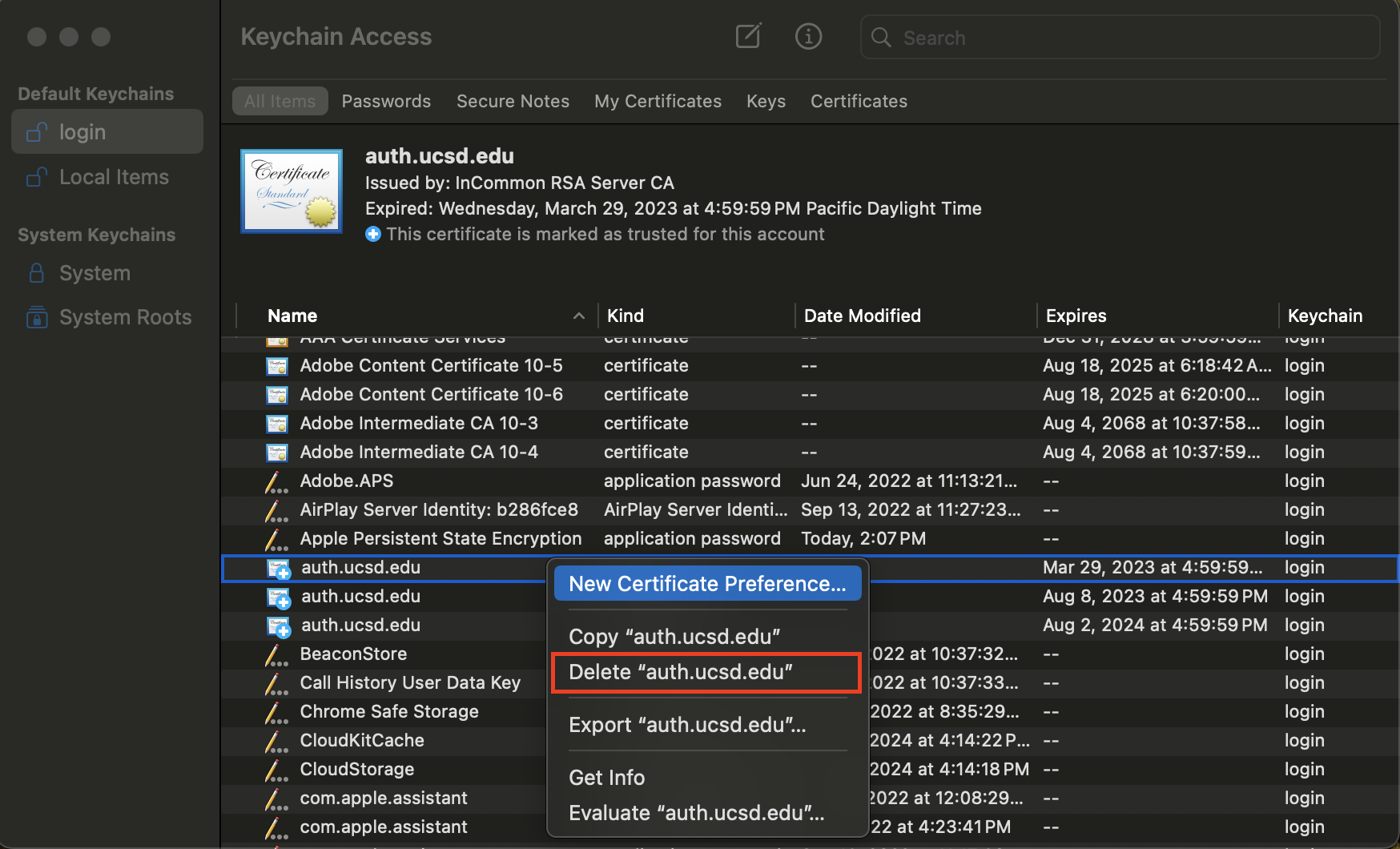Toggle the lock icon beside System keychain

click(35, 273)
